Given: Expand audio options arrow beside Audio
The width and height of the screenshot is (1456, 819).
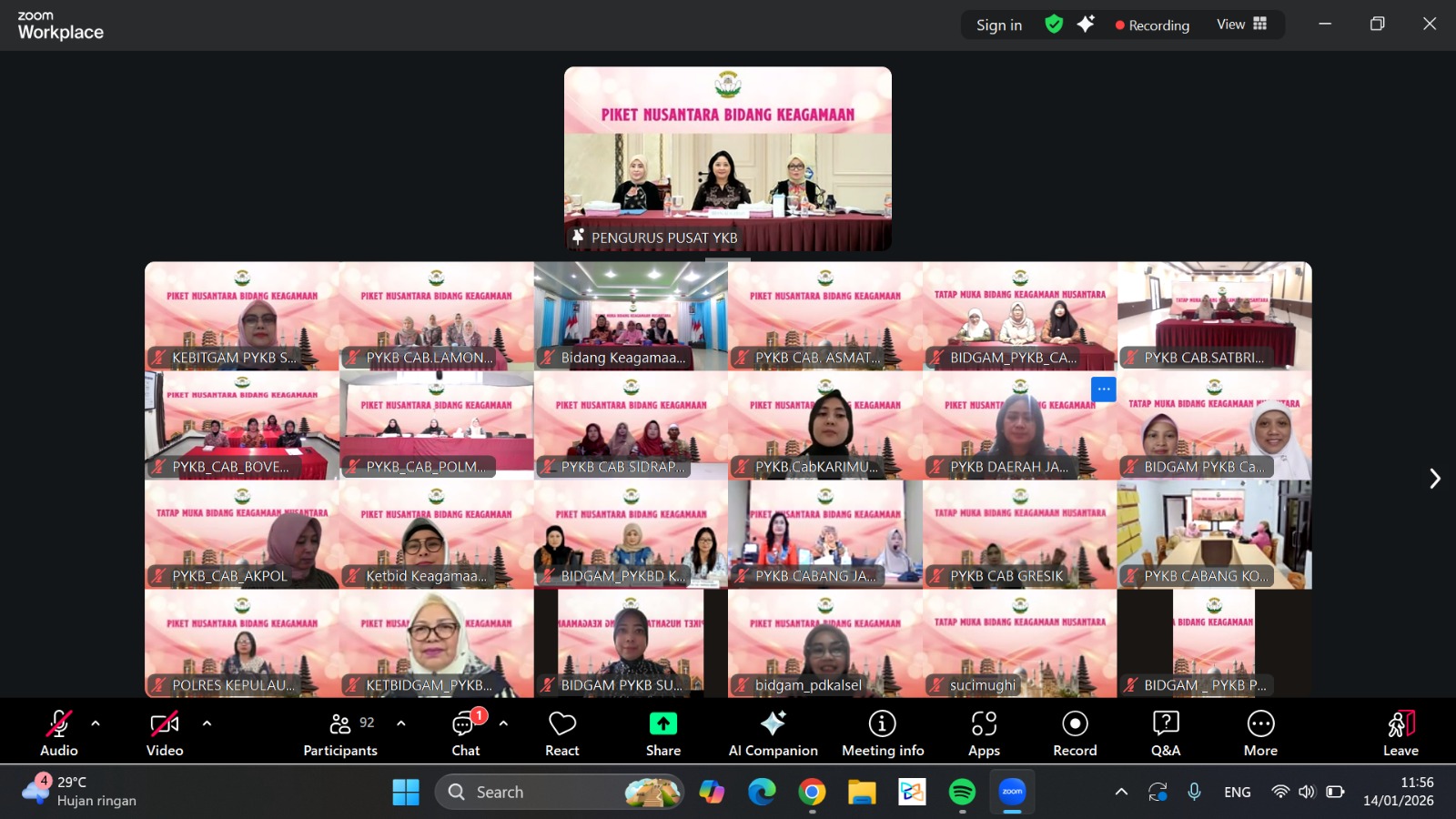Looking at the screenshot, I should tap(96, 723).
